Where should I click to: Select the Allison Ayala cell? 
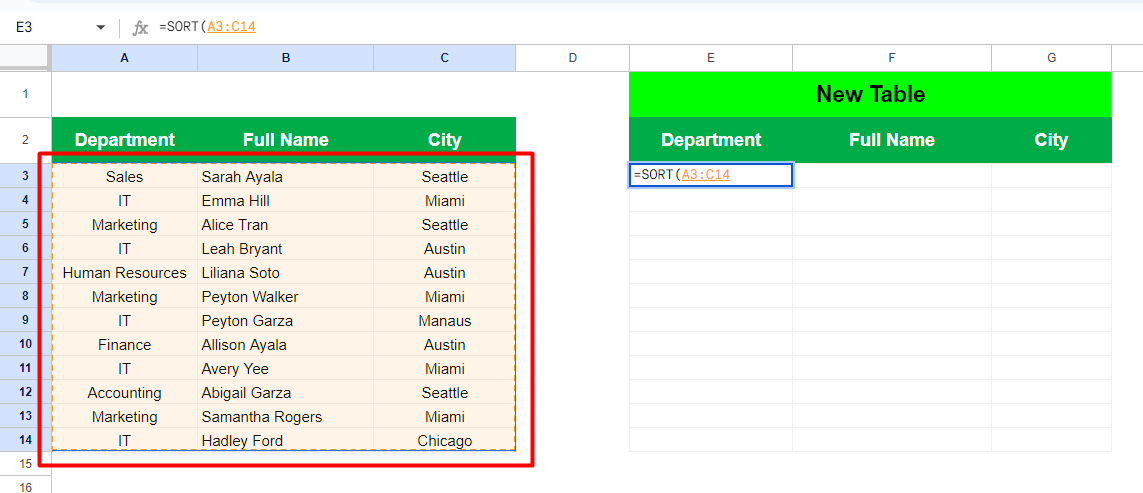(286, 345)
